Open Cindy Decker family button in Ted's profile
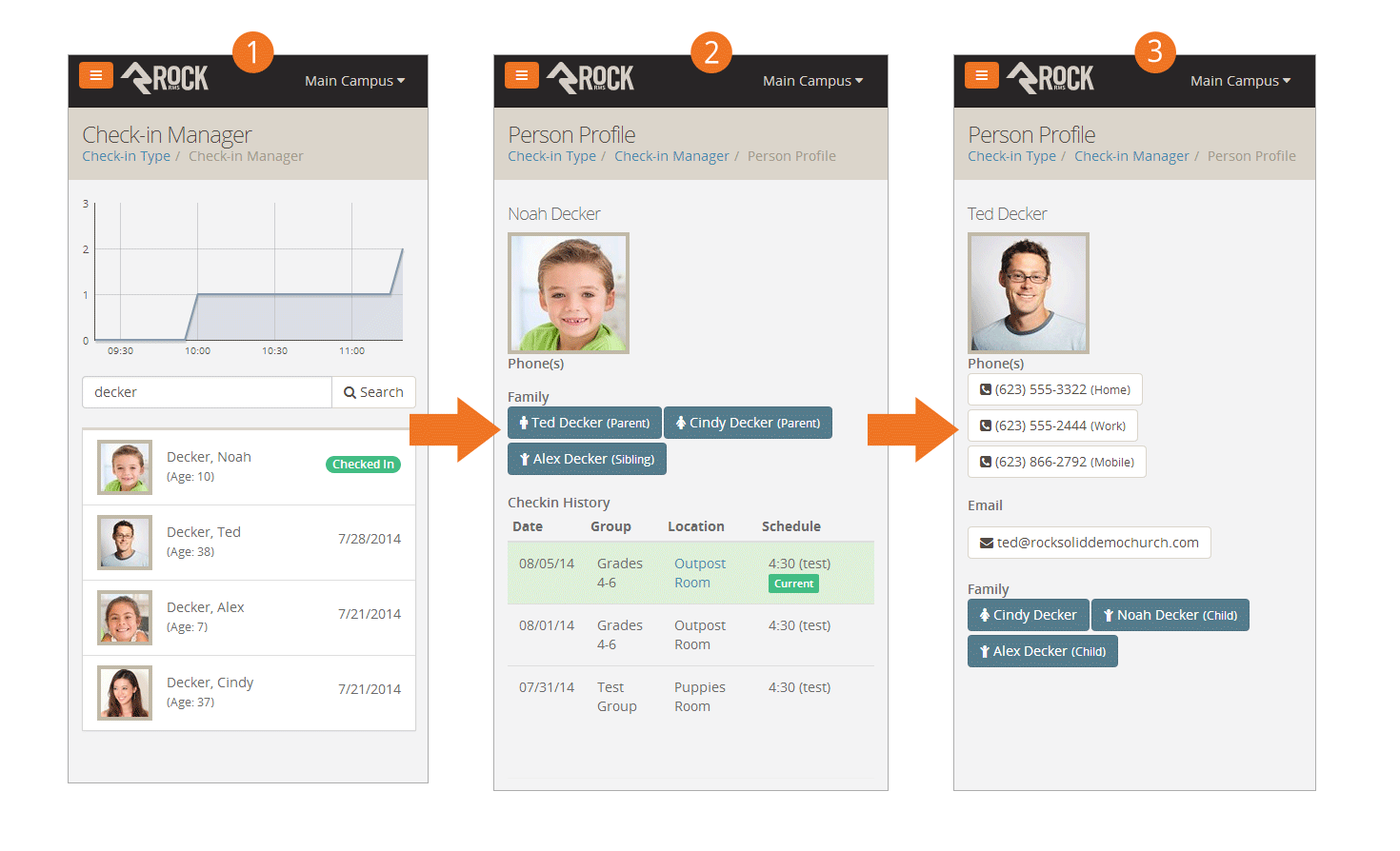The image size is (1400, 851). point(1029,615)
